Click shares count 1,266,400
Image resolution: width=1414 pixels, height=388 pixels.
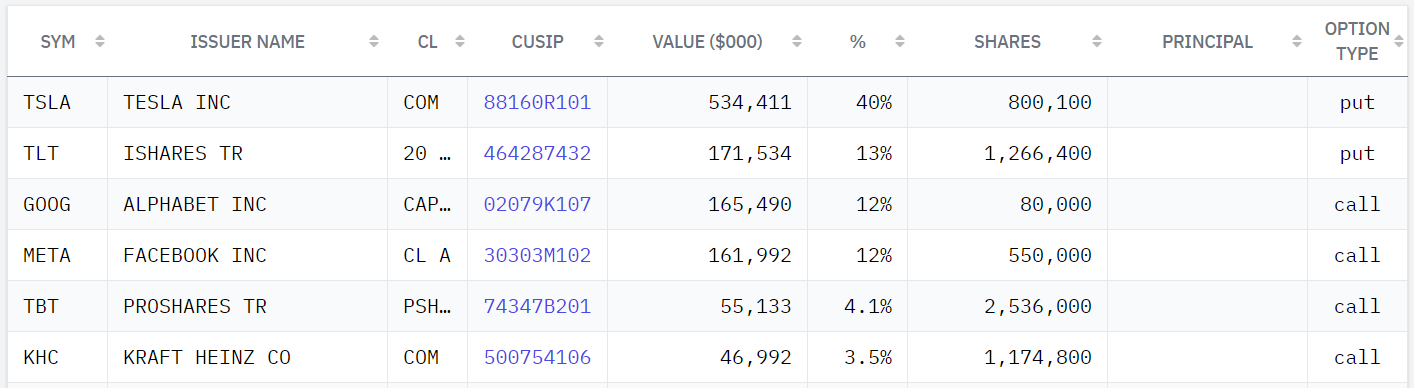(x=1037, y=153)
